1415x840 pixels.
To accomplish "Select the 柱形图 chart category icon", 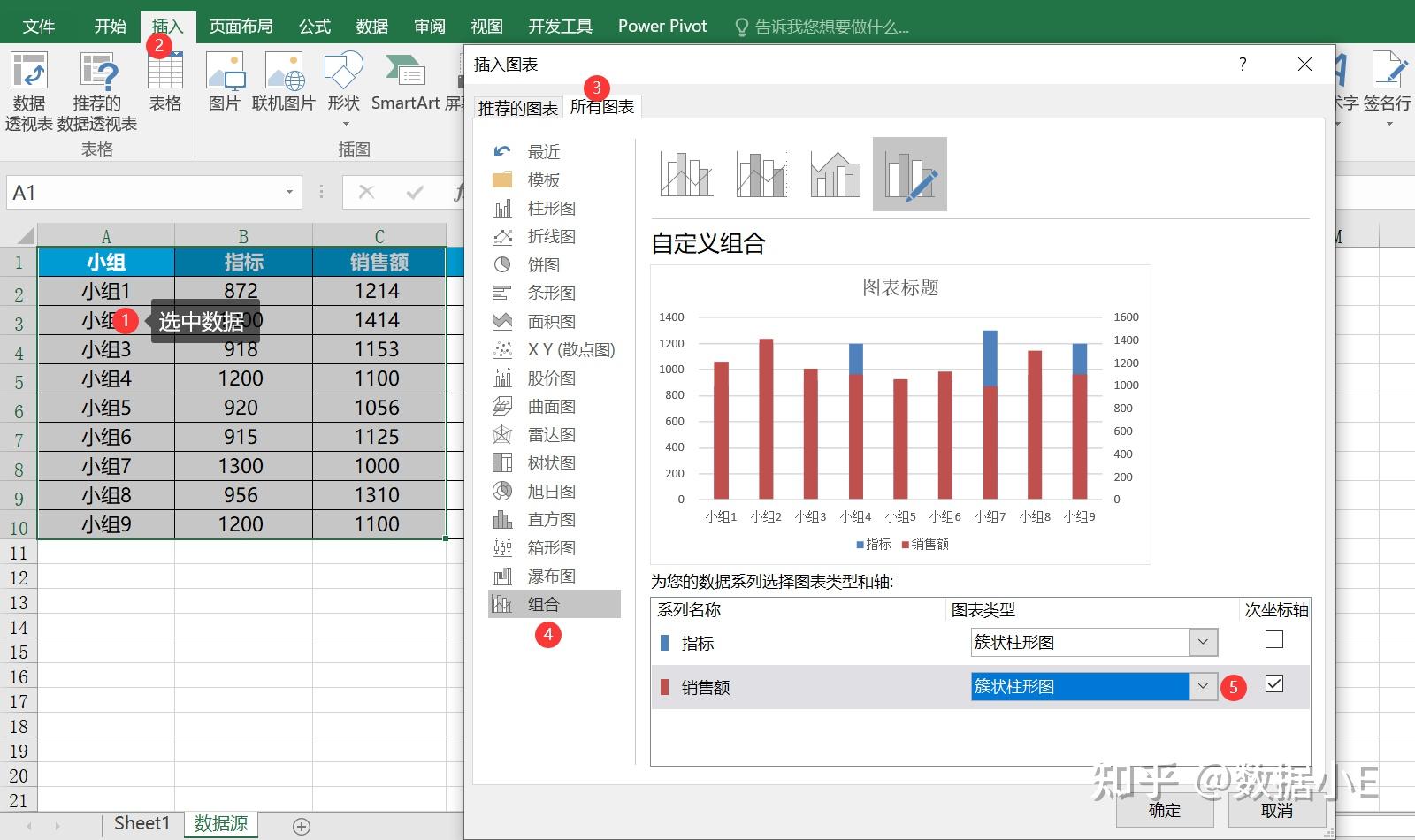I will click(x=550, y=207).
